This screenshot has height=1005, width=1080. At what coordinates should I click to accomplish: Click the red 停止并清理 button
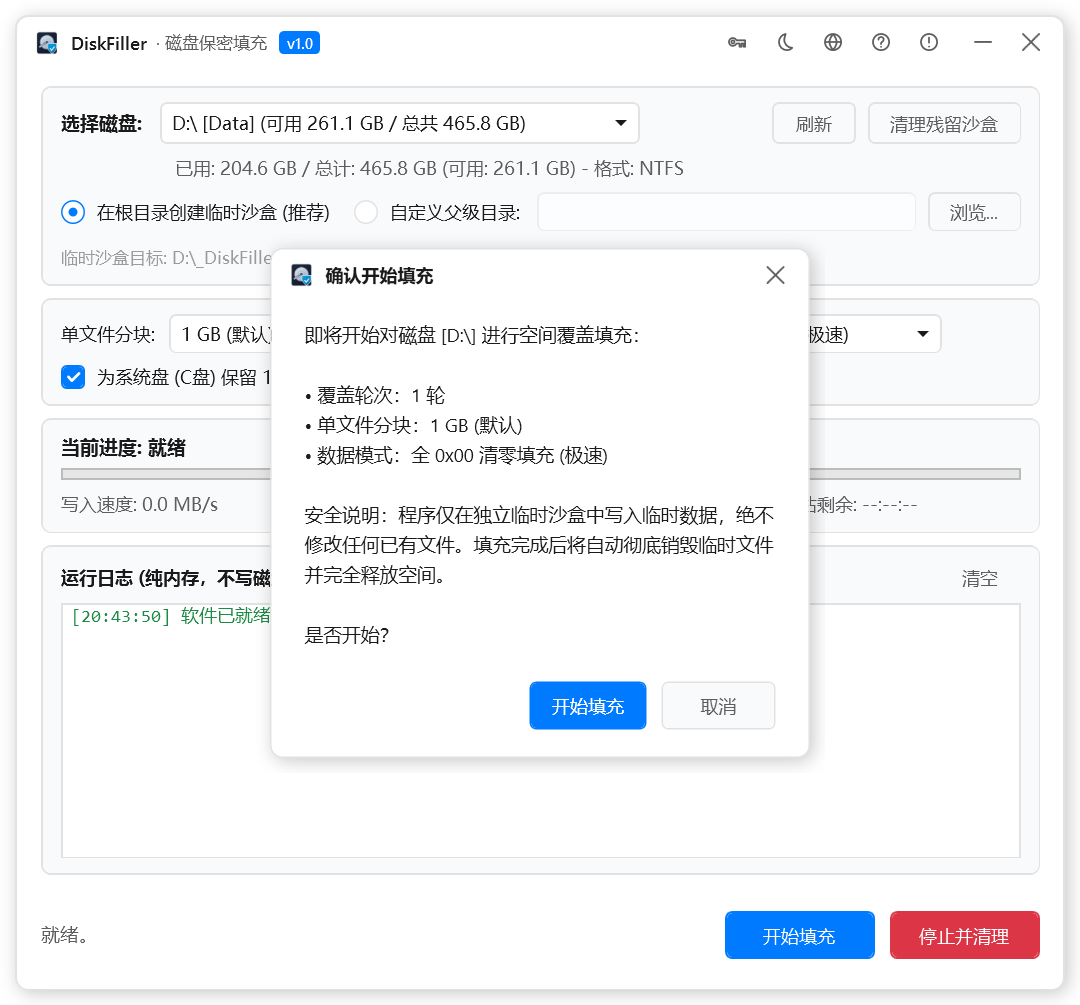(964, 935)
